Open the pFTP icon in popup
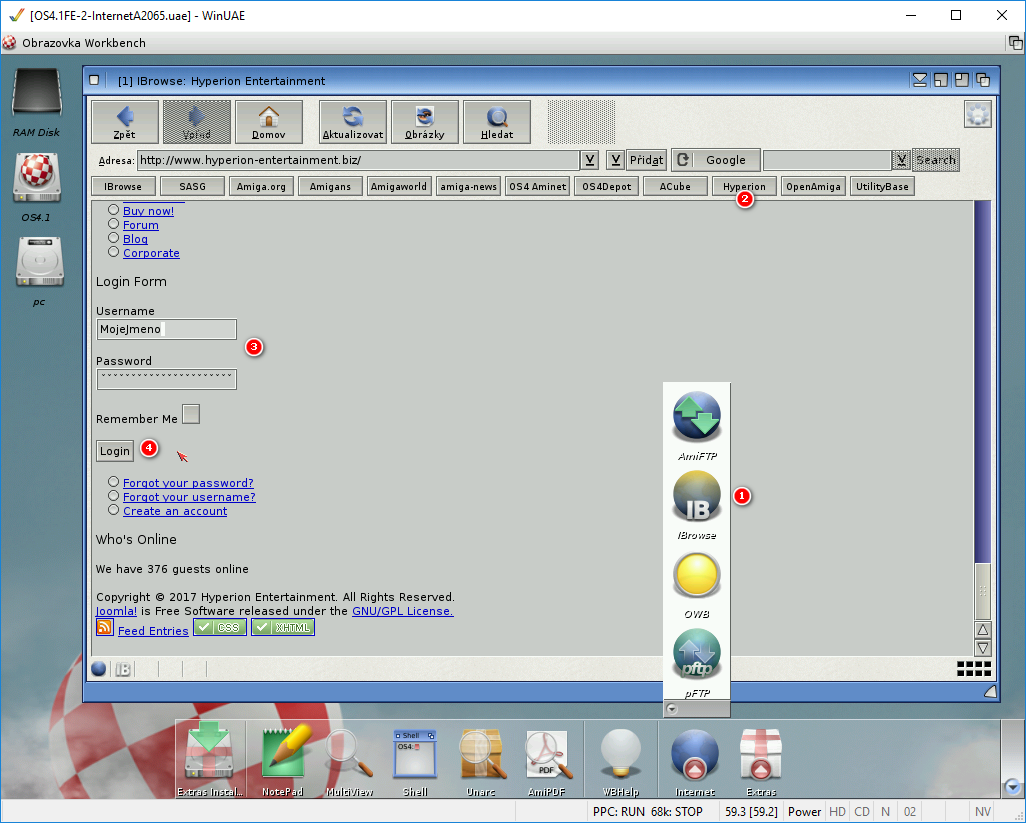The image size is (1026, 823). click(x=696, y=660)
